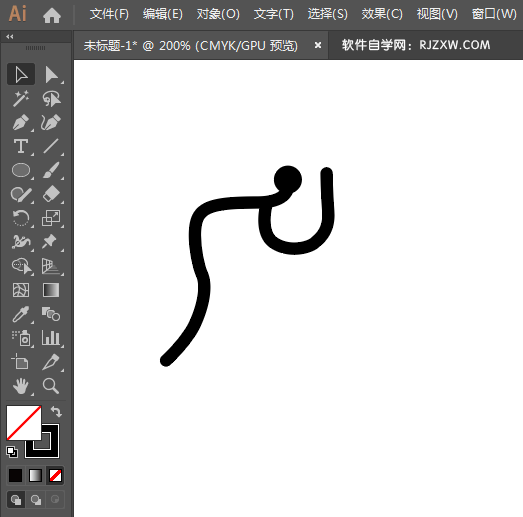Select the Curvature tool
523x517 pixels.
pos(51,122)
